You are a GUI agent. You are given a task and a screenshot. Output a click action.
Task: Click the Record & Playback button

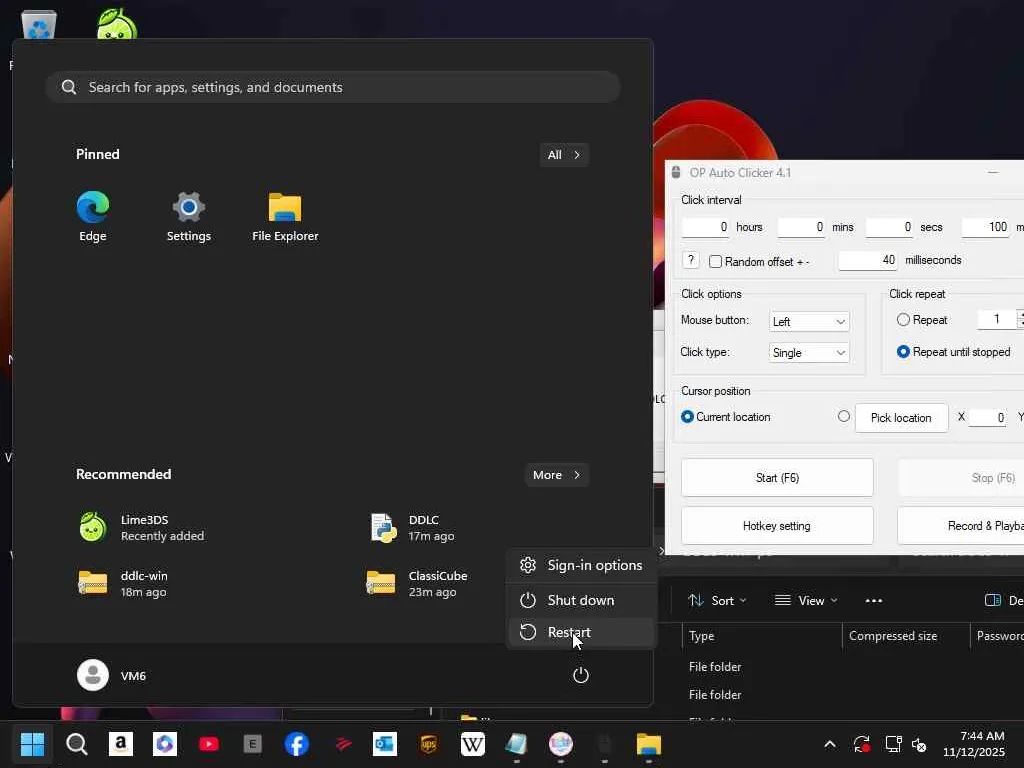point(961,526)
